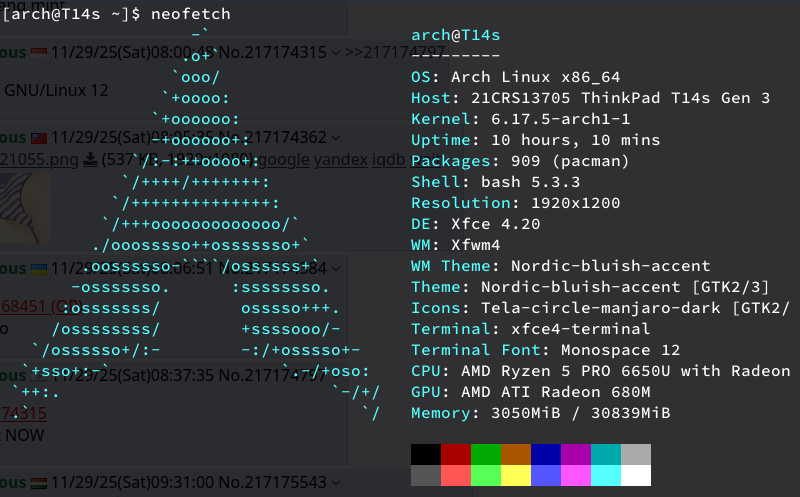Click the '[arch@T14s ~]$' shell prompt
The height and width of the screenshot is (497, 800).
(x=71, y=14)
